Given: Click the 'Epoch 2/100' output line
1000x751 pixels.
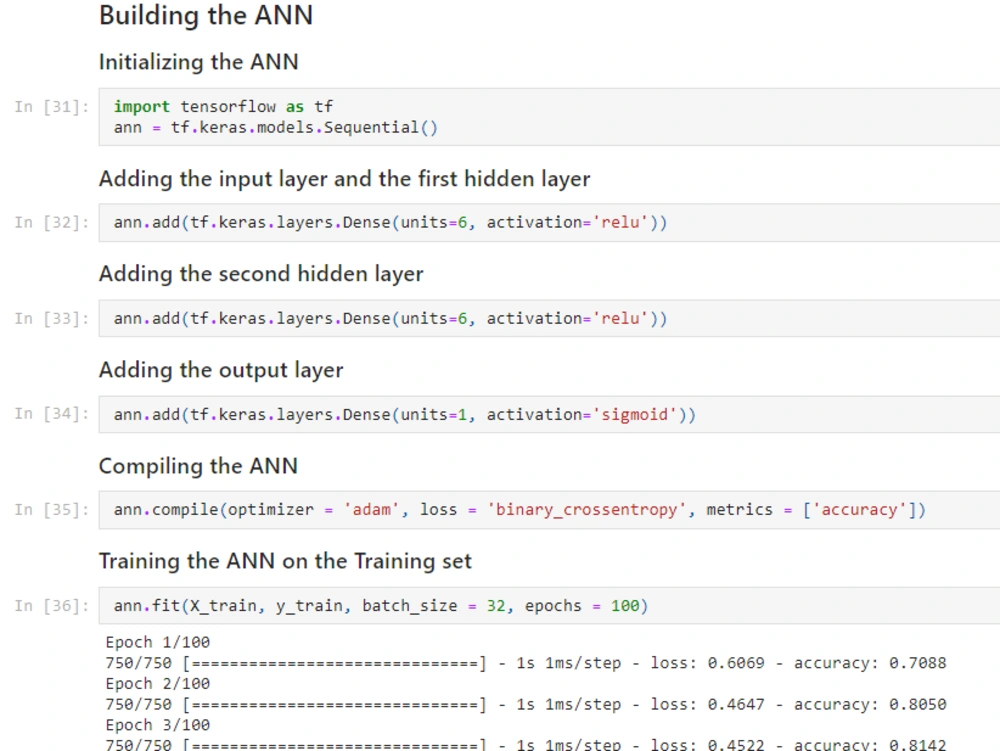Looking at the screenshot, I should [x=158, y=683].
